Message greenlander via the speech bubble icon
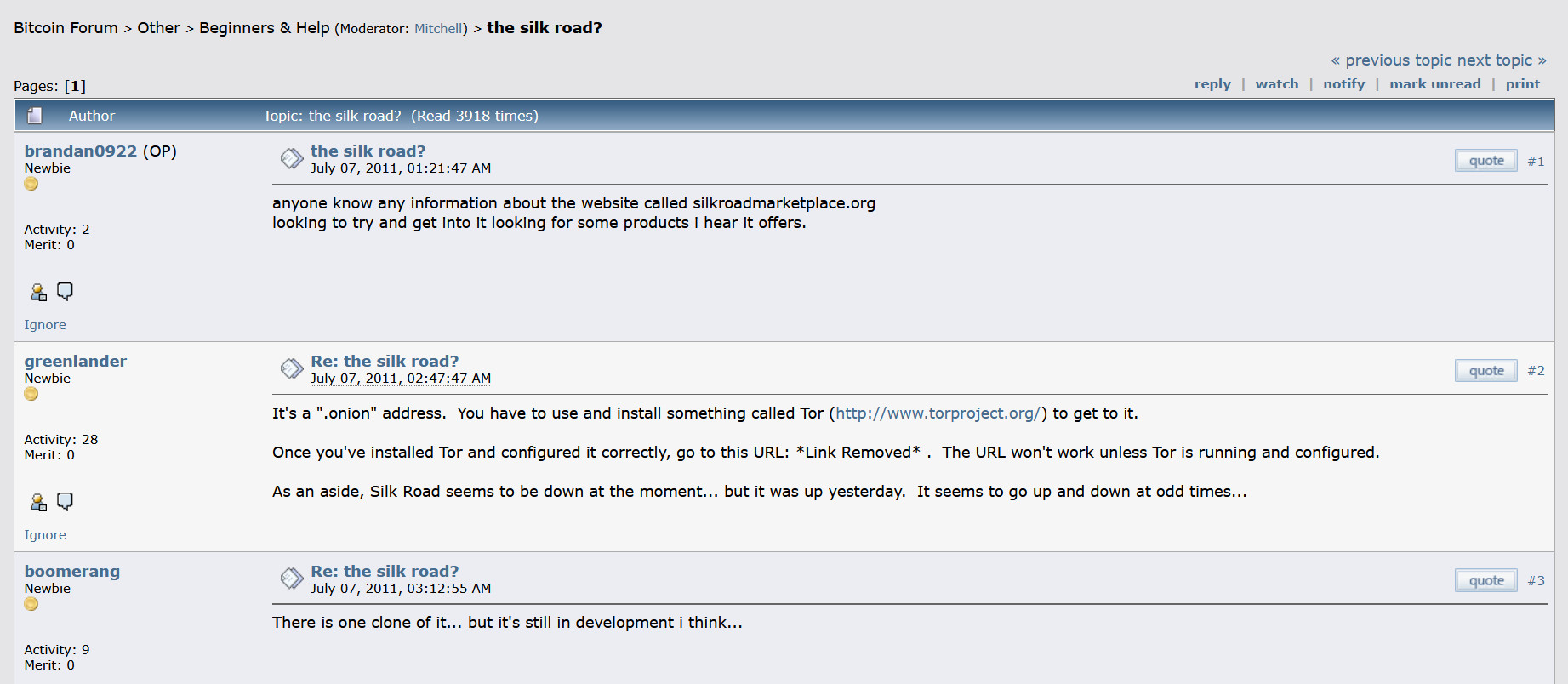The image size is (1568, 684). [66, 501]
